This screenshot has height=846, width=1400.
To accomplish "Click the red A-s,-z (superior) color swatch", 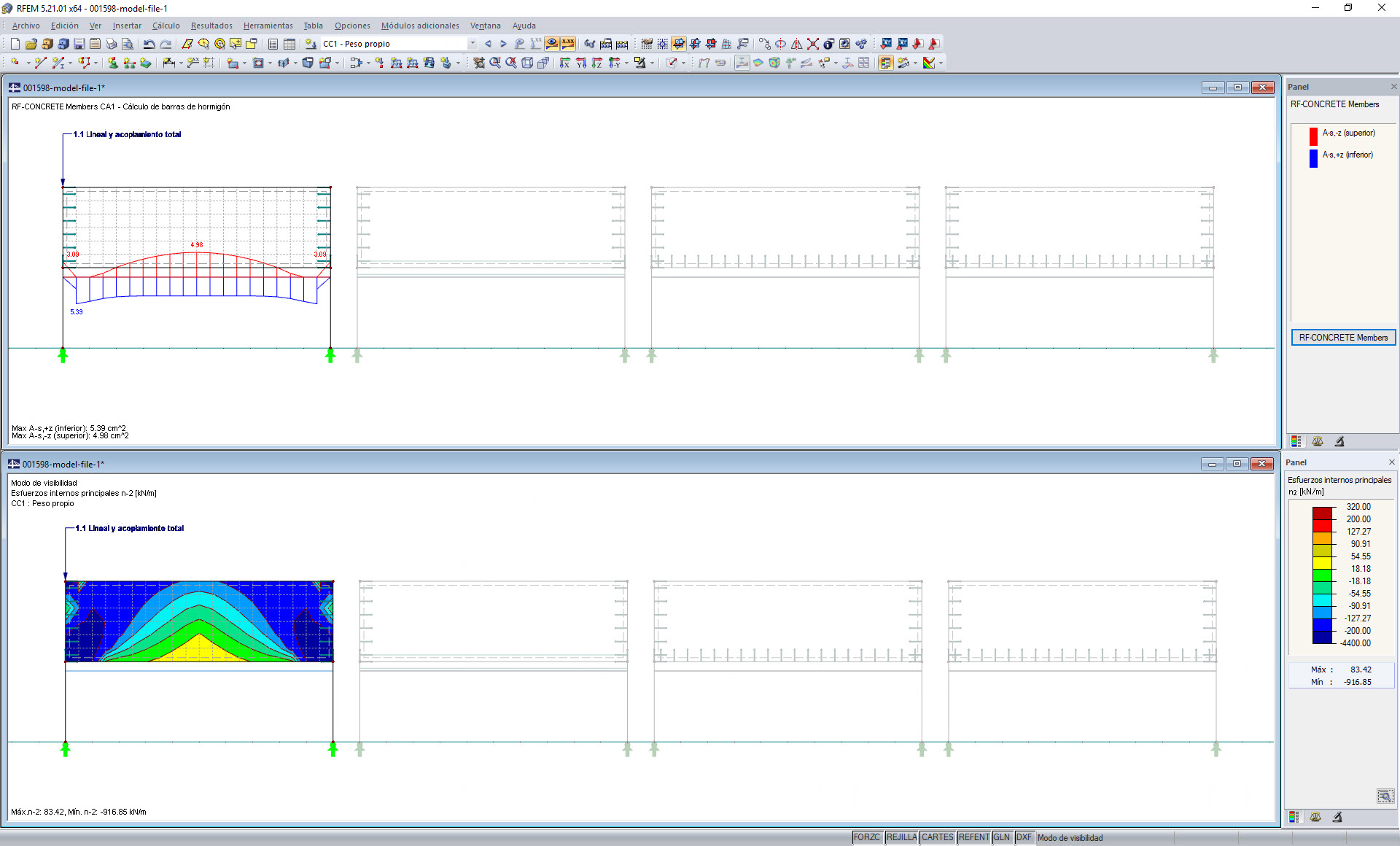I will pyautogui.click(x=1313, y=136).
